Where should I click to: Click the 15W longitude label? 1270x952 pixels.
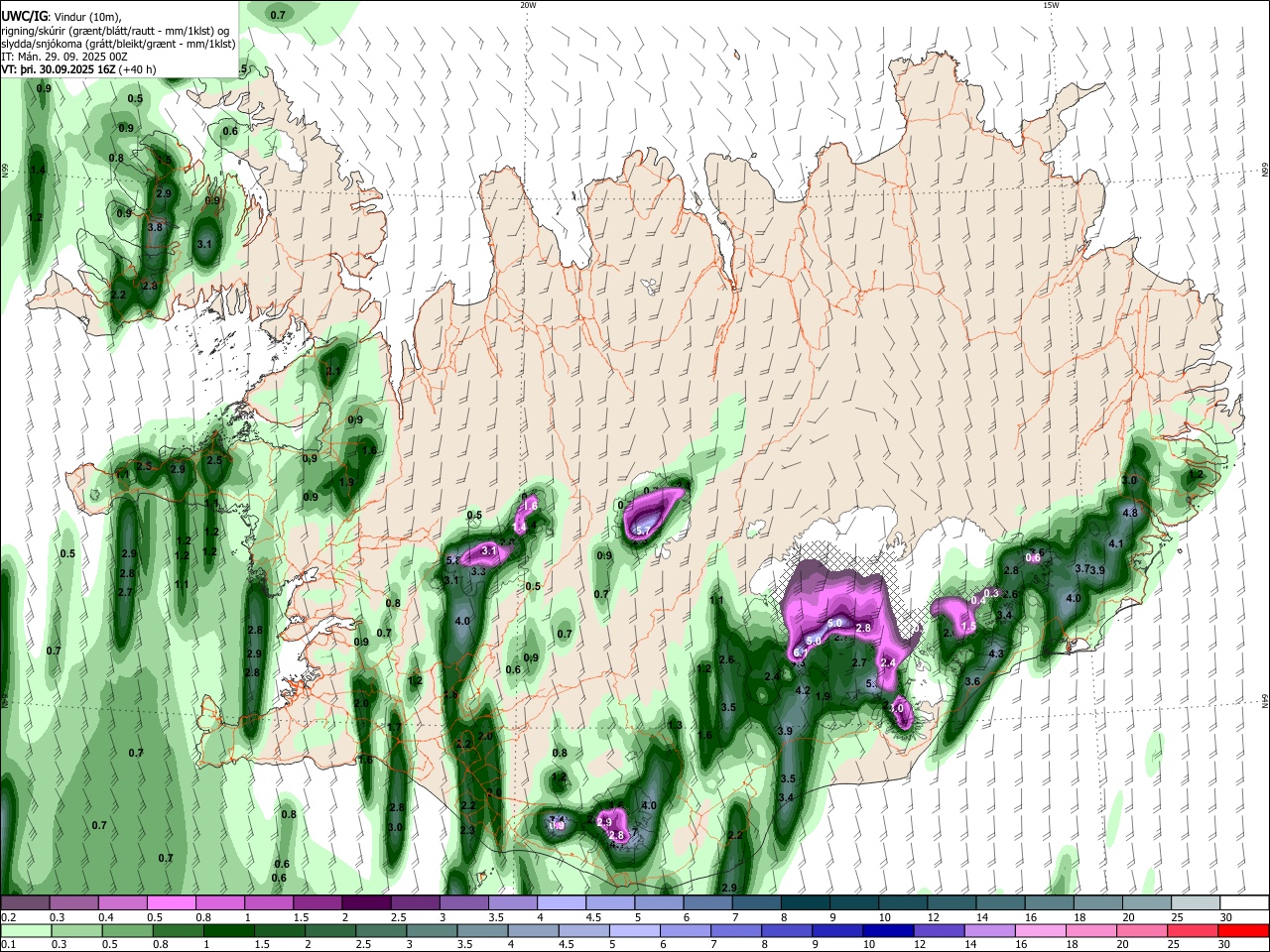1051,5
